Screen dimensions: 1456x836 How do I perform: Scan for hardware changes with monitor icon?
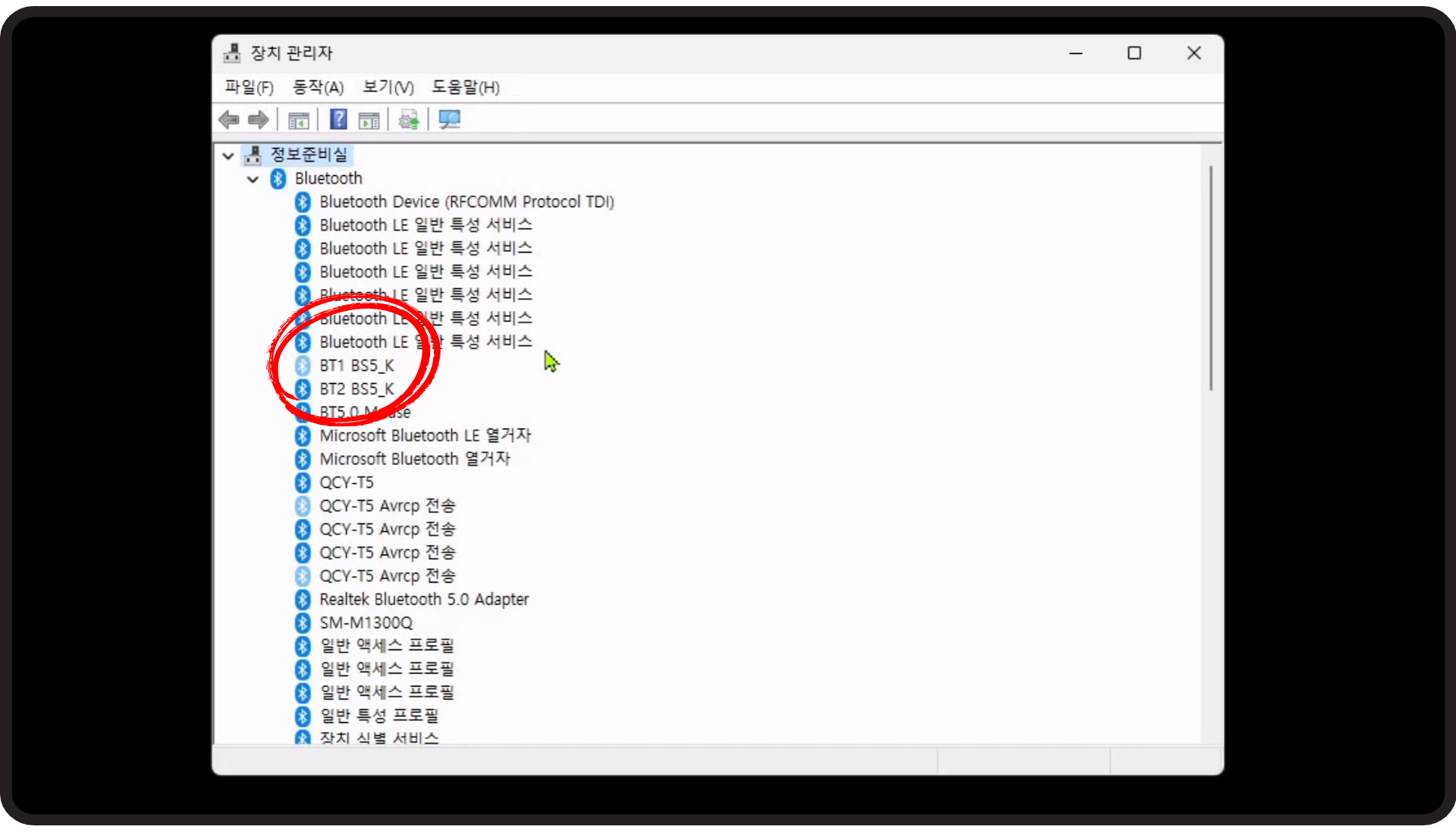[x=449, y=119]
